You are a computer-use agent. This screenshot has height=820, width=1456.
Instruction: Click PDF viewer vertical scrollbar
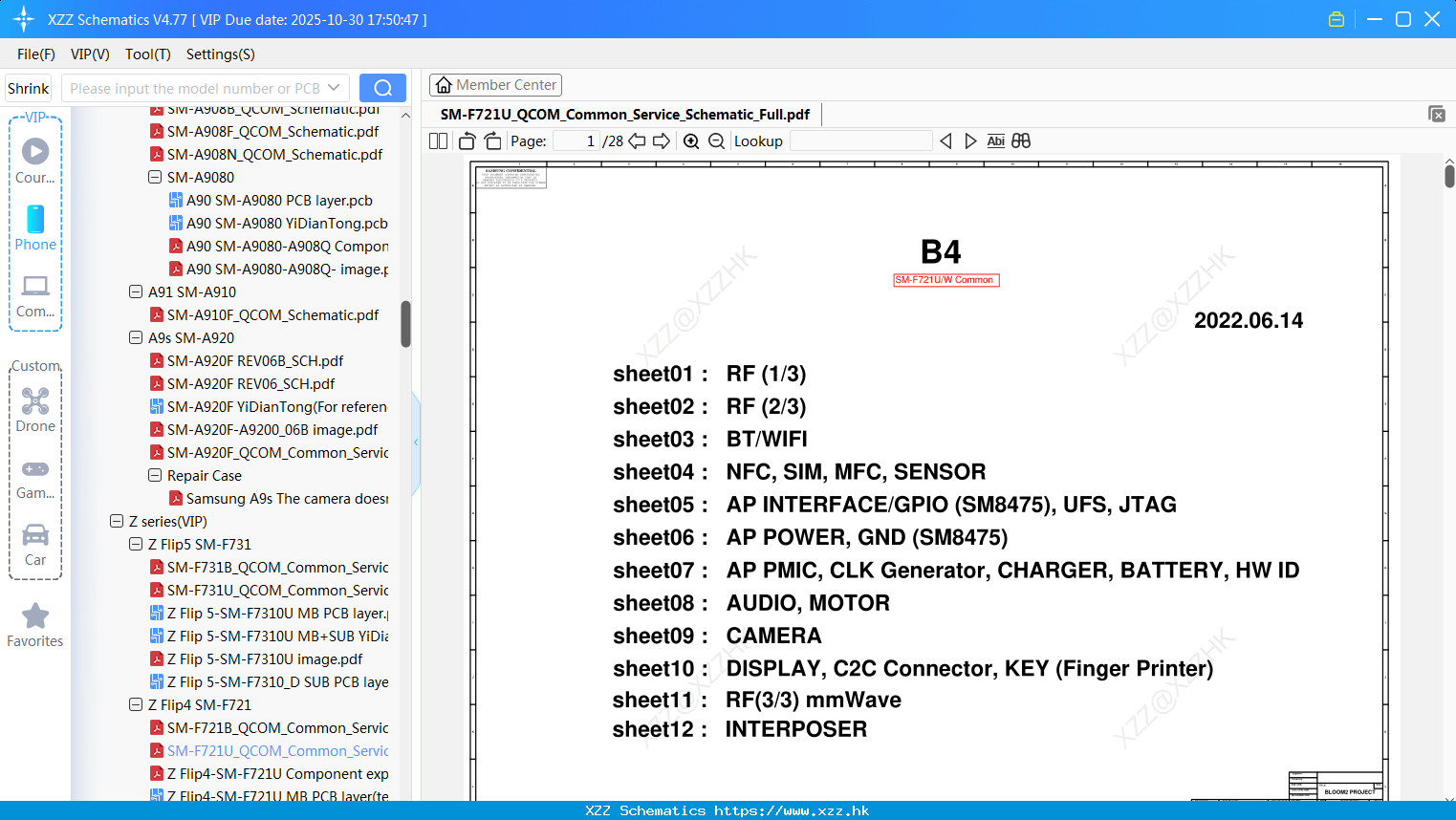pyautogui.click(x=1449, y=176)
